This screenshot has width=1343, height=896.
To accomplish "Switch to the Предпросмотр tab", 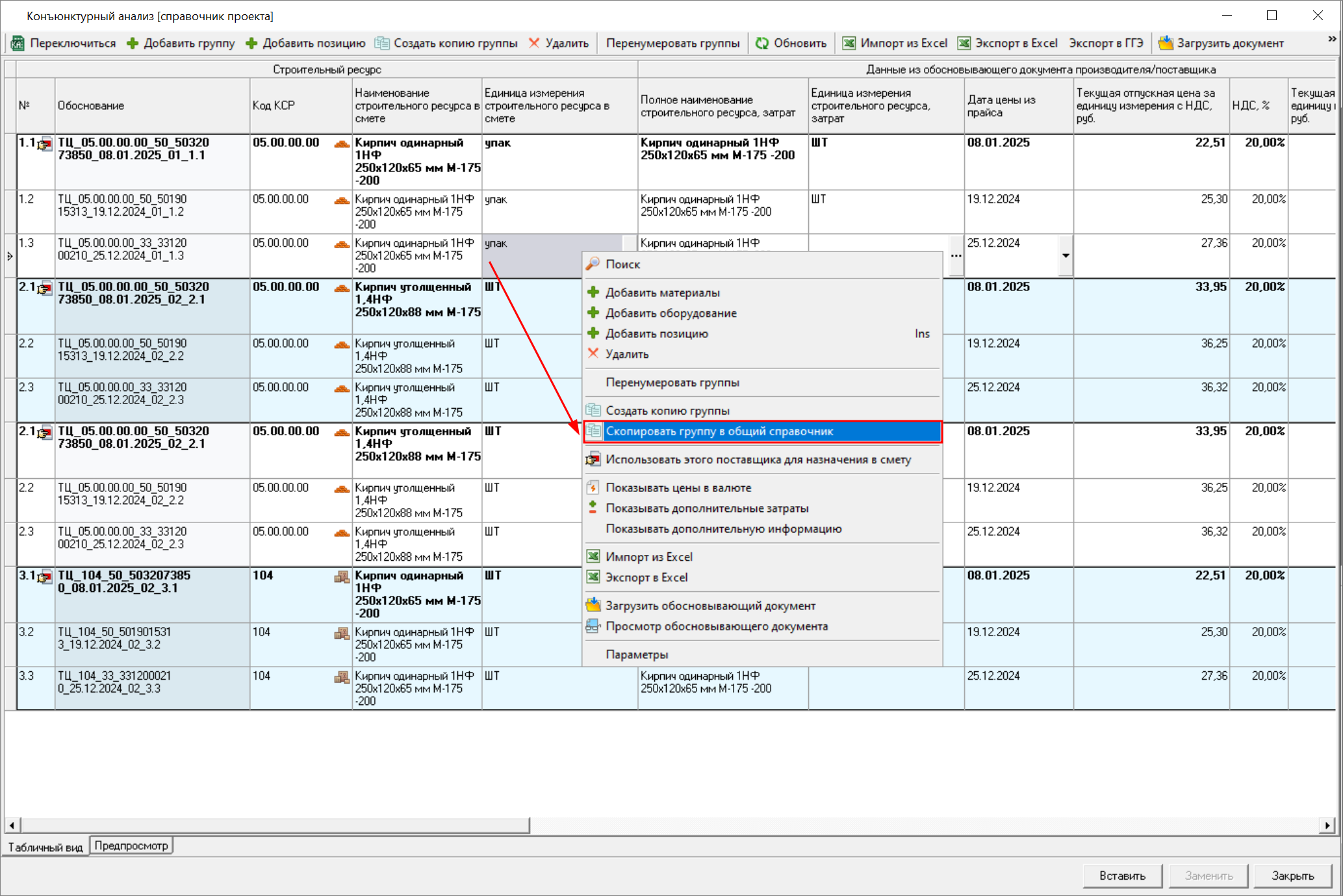I will (x=131, y=845).
